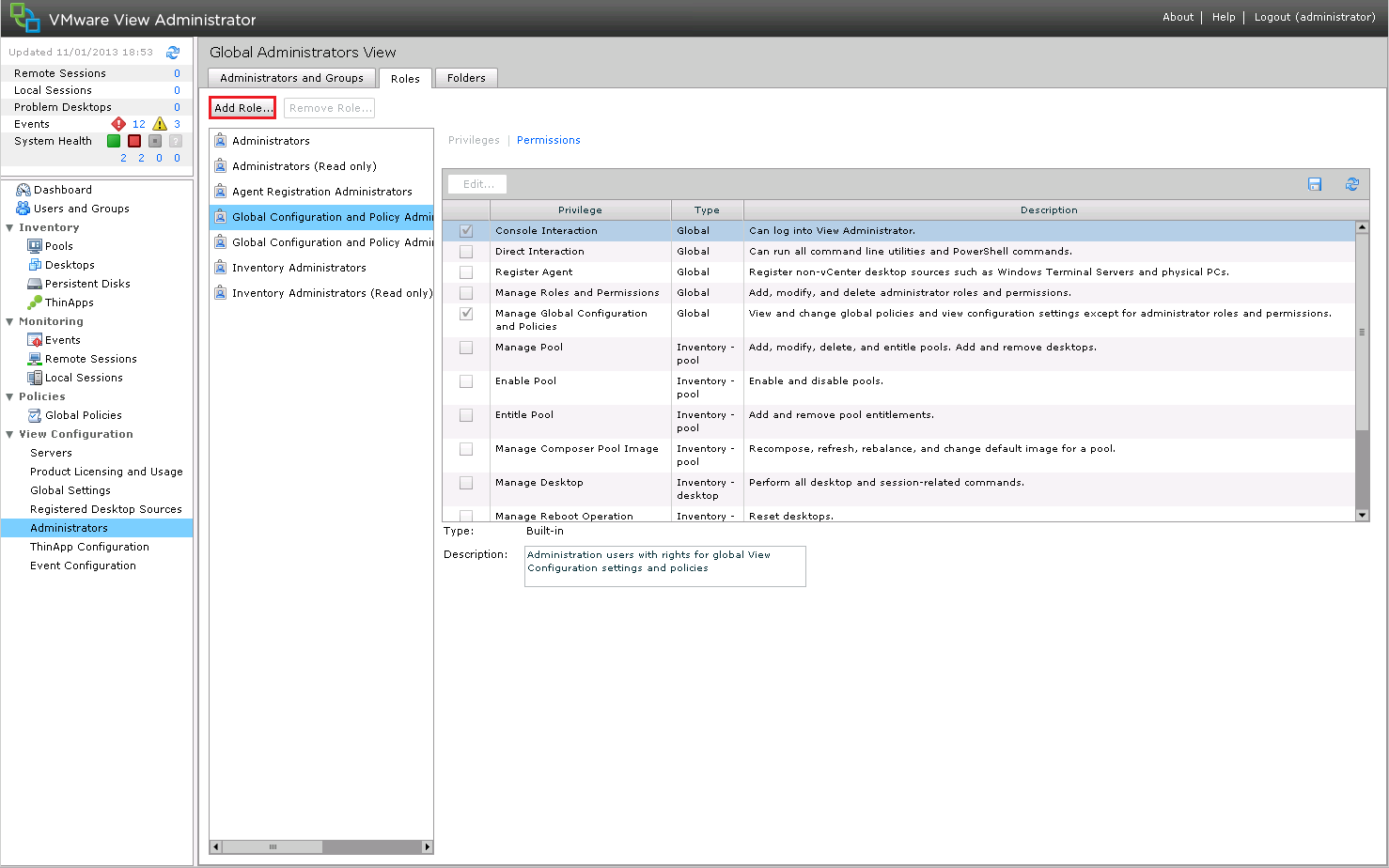Click the refresh icon above the privileges table

tap(1351, 184)
